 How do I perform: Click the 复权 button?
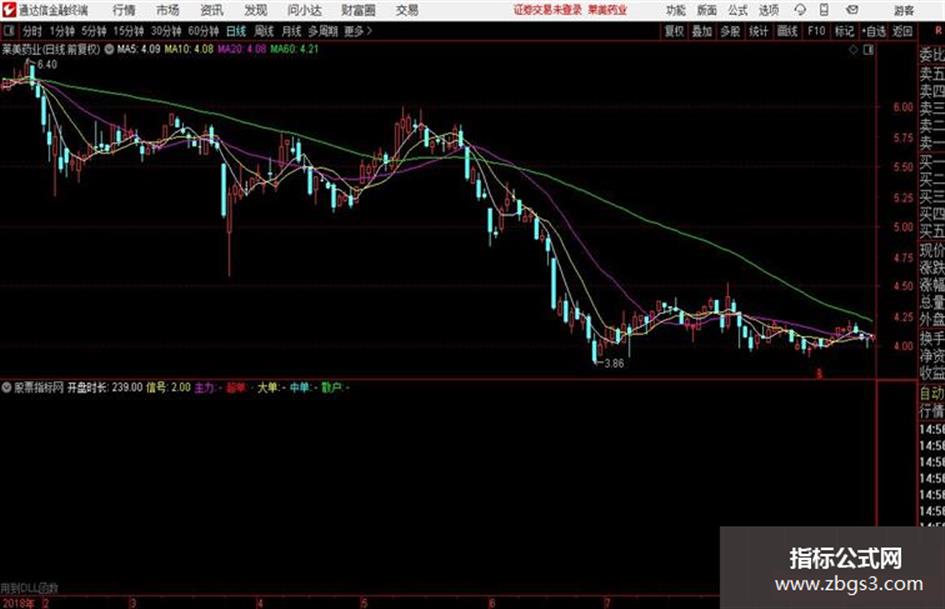click(x=674, y=31)
